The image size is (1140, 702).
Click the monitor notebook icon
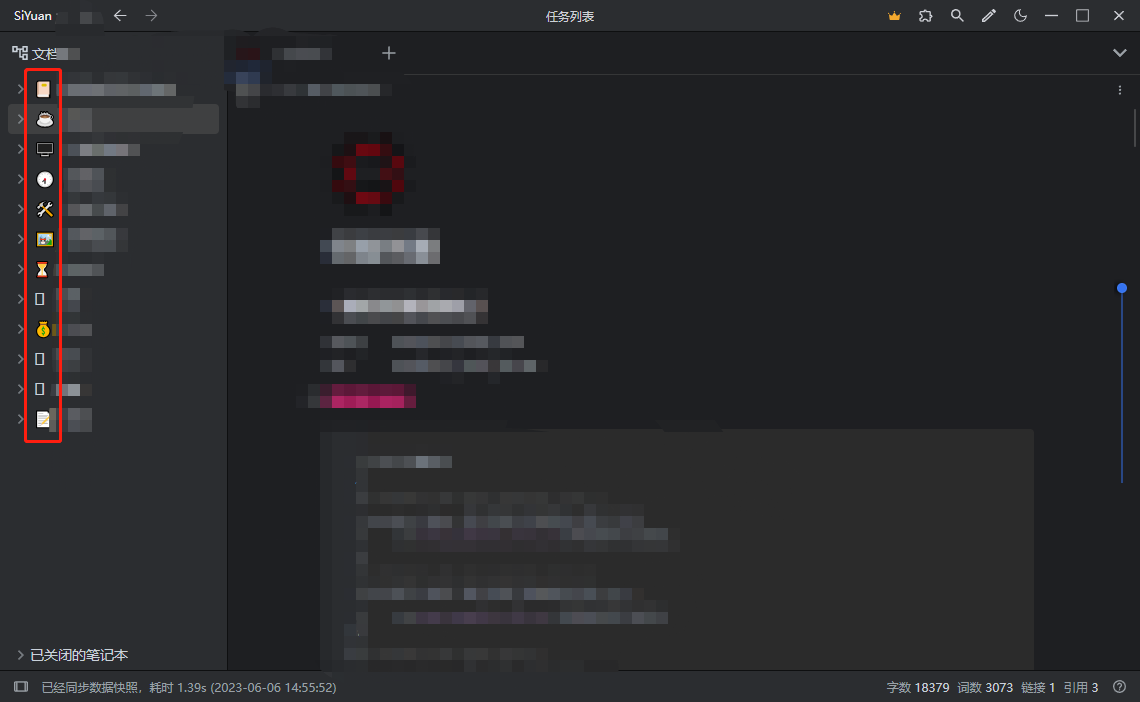pyautogui.click(x=44, y=149)
